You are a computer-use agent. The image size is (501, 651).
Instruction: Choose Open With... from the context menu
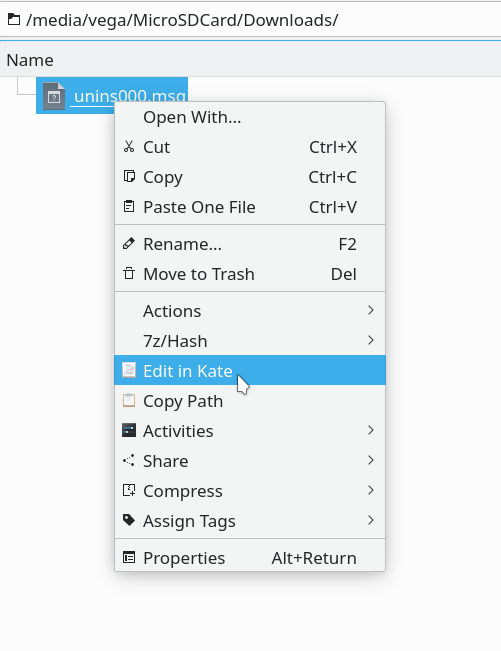[250, 117]
